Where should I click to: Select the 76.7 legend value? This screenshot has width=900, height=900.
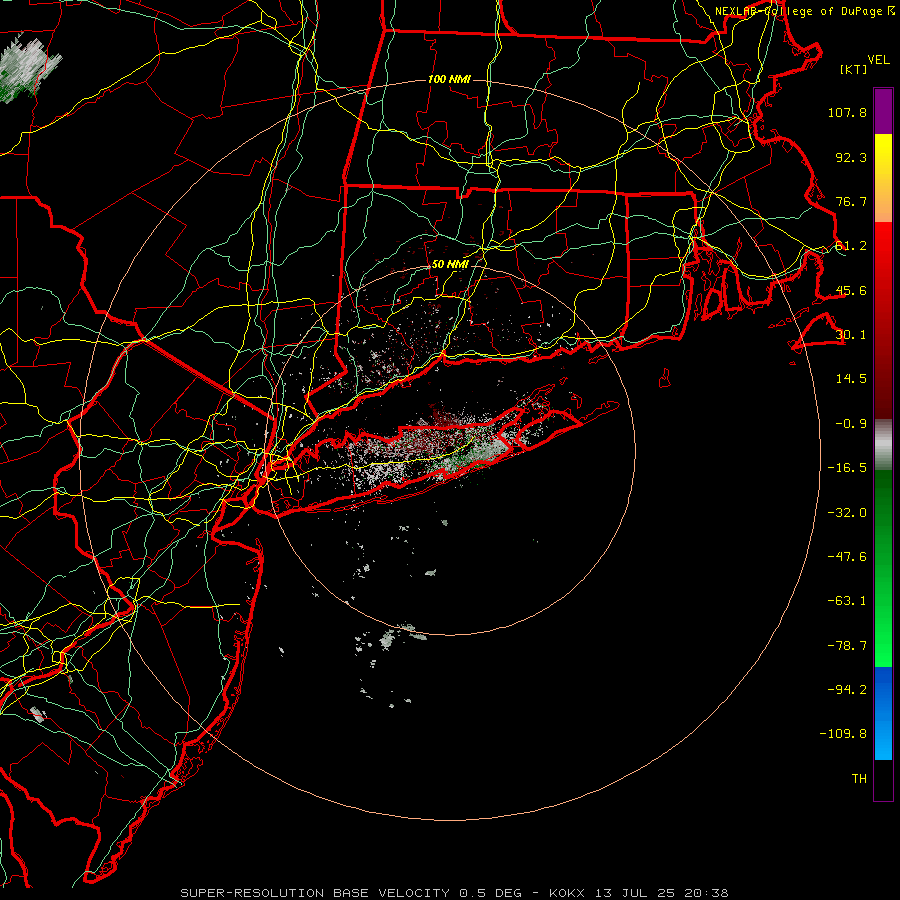click(x=851, y=201)
